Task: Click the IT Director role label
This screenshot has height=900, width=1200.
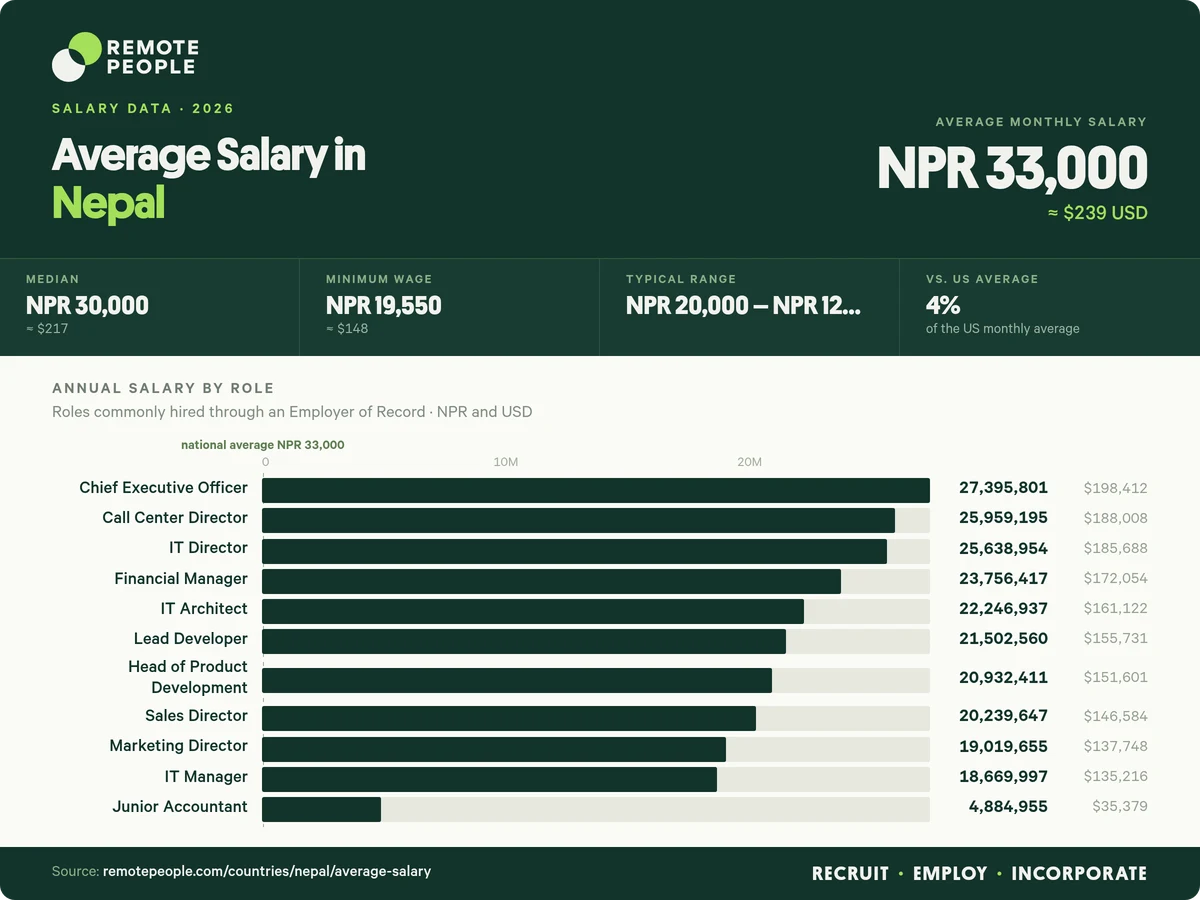Action: point(208,548)
